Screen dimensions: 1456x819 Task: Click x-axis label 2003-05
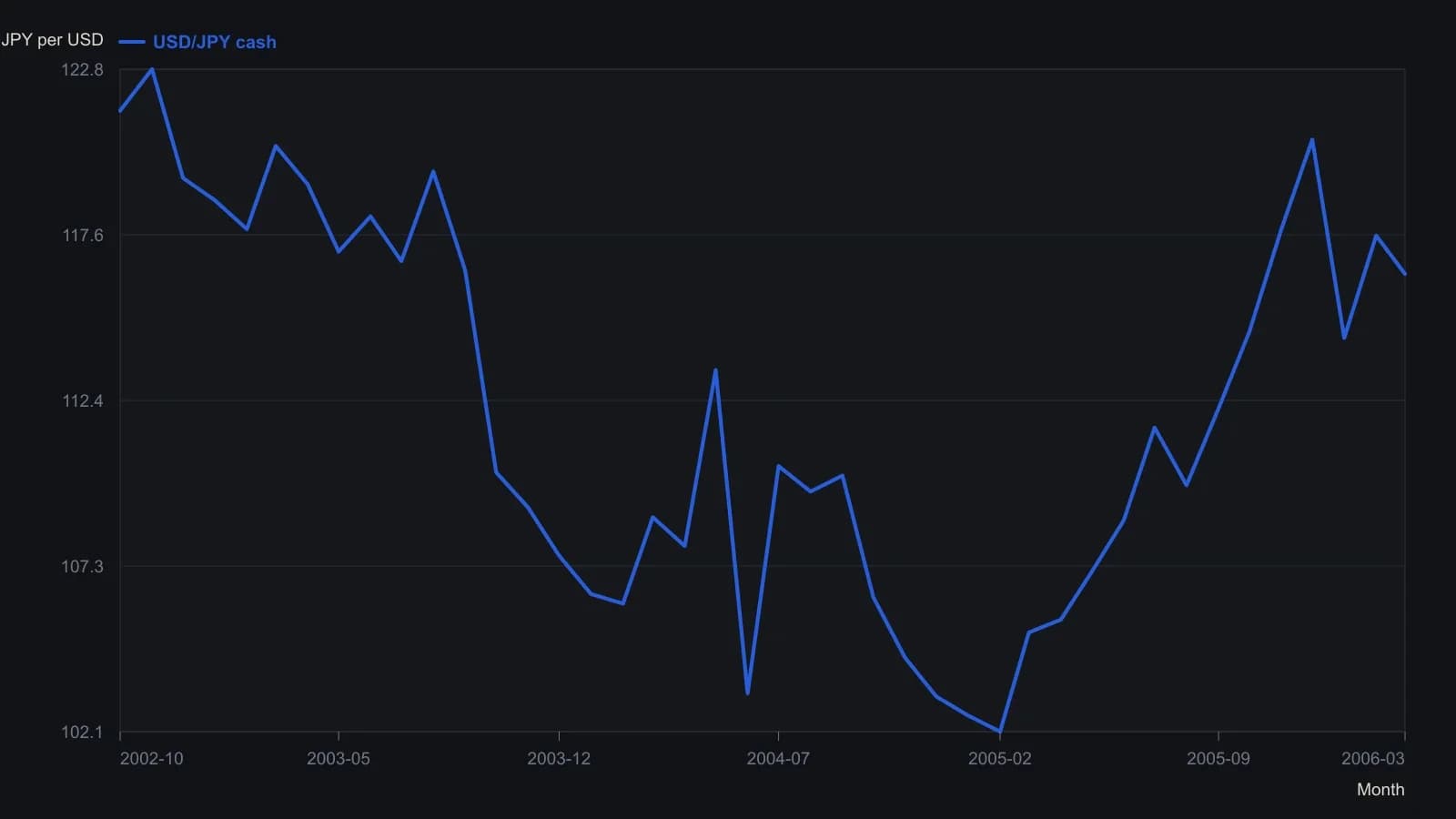click(x=339, y=759)
